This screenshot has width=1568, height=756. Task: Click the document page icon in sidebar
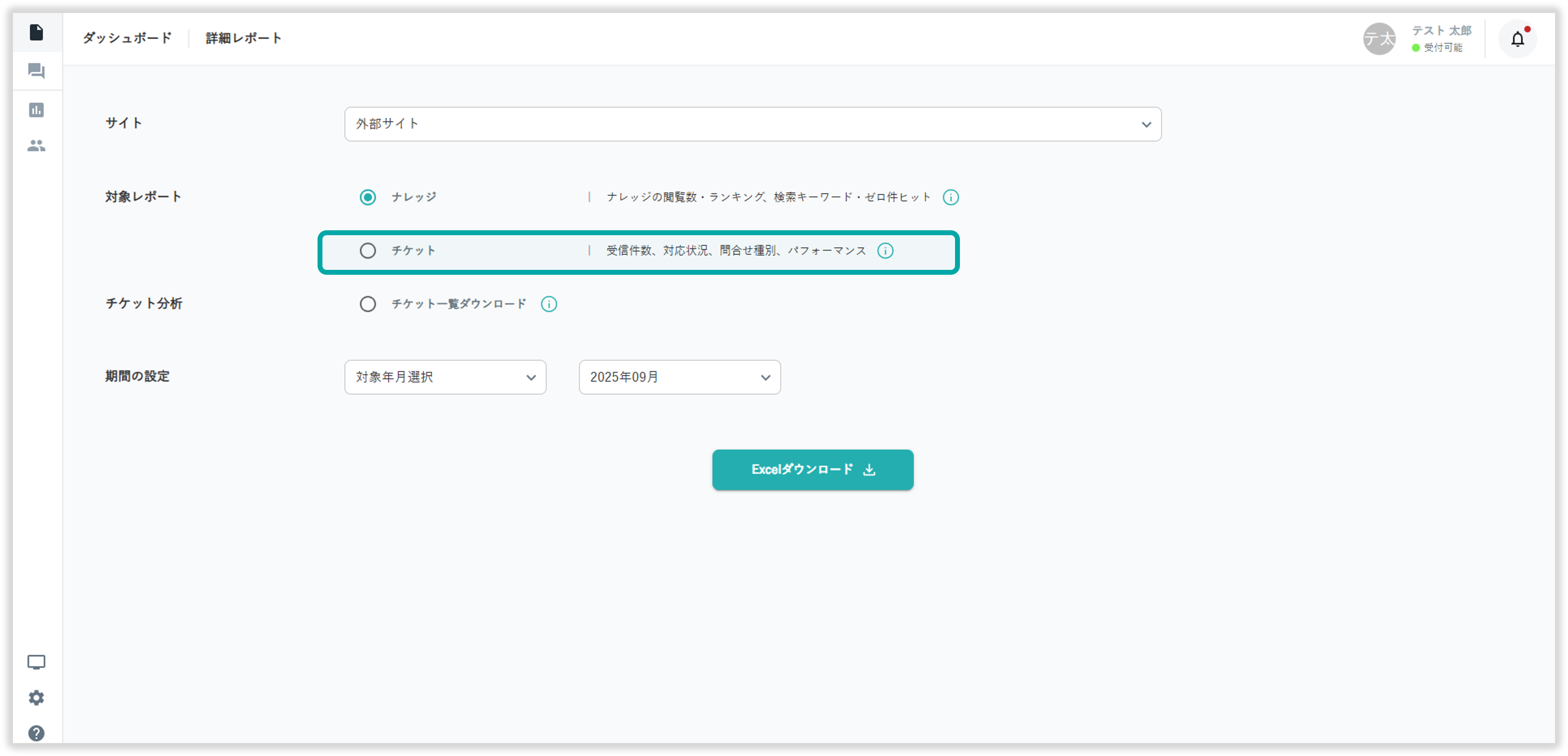point(36,32)
